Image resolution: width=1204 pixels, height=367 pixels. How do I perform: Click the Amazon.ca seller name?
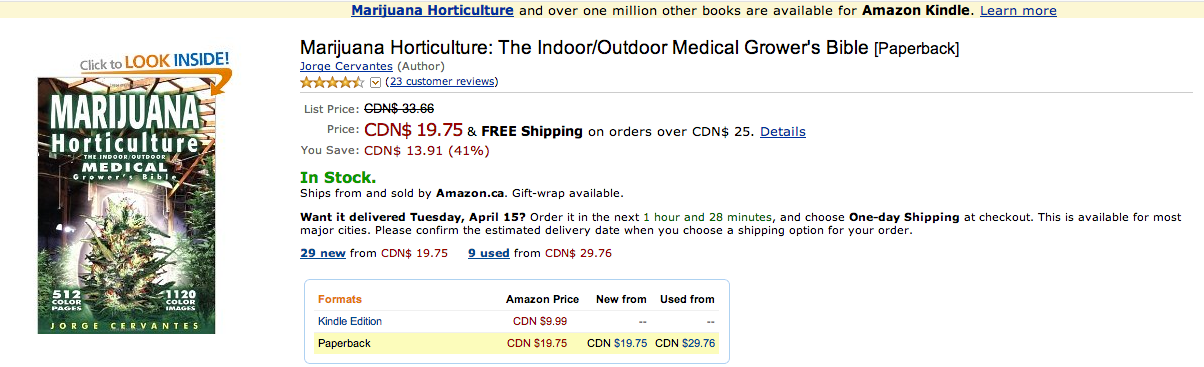tap(469, 193)
